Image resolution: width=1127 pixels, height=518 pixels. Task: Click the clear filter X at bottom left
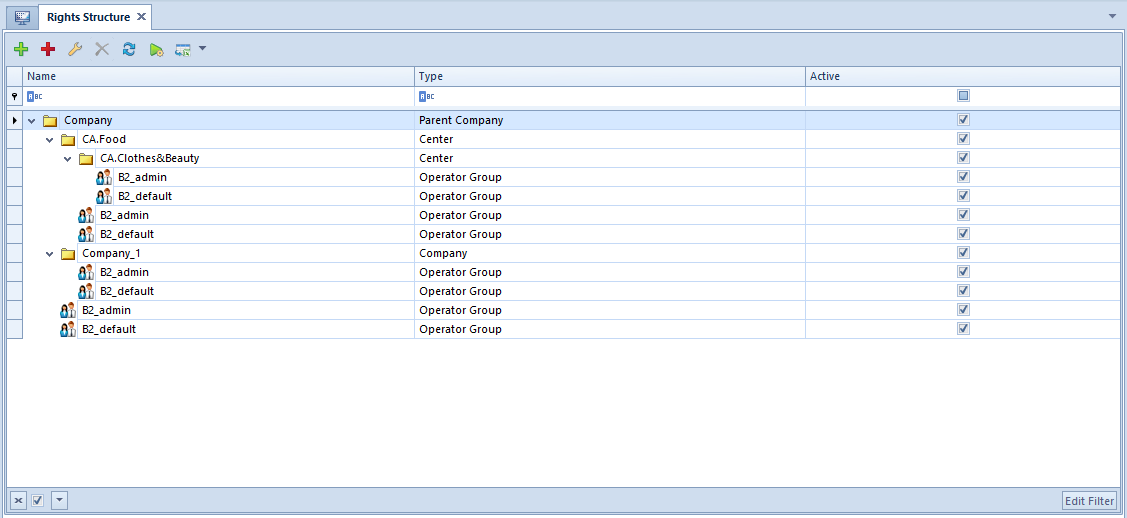[x=19, y=500]
